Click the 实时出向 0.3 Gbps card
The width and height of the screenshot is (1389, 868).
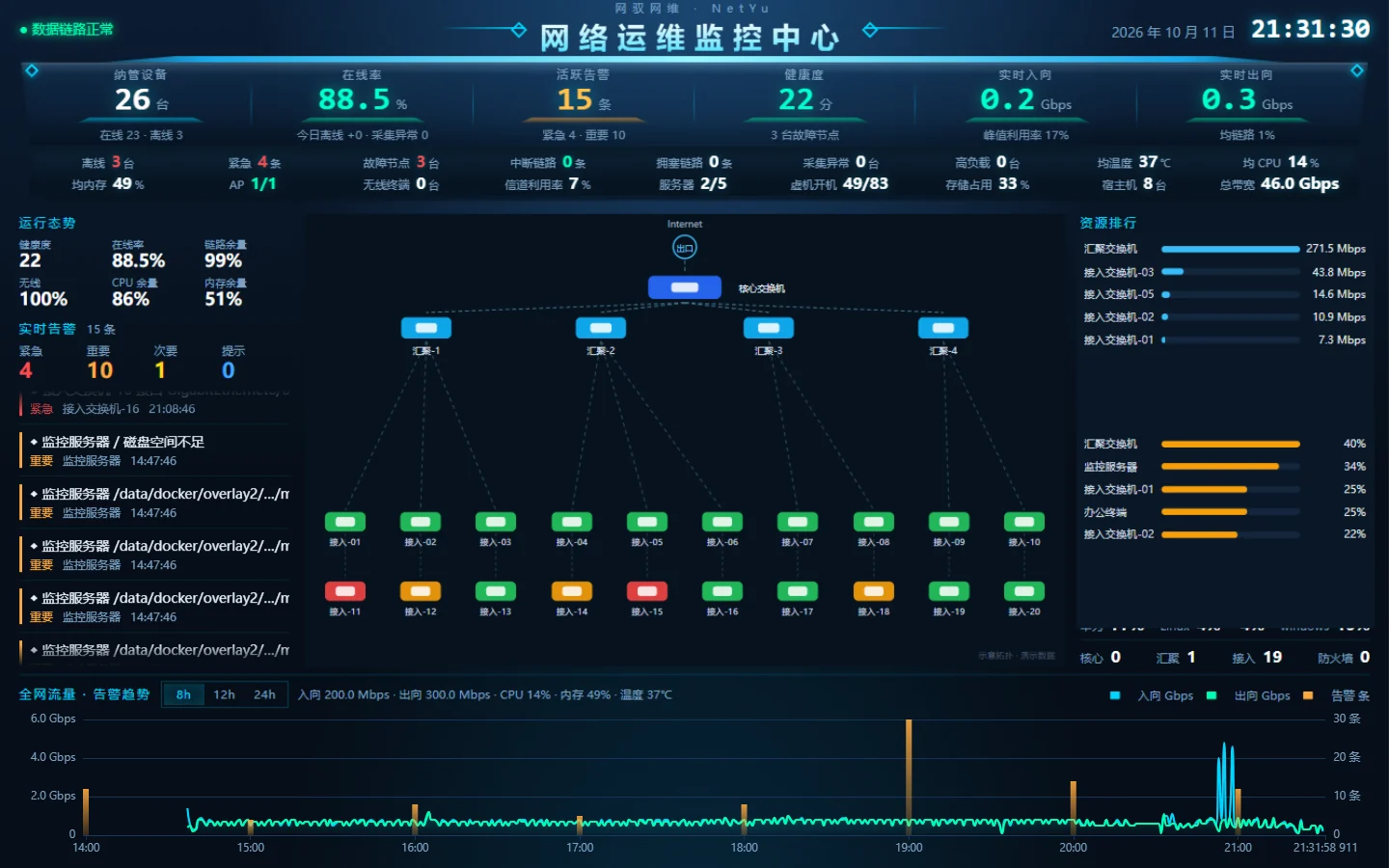pos(1246,105)
